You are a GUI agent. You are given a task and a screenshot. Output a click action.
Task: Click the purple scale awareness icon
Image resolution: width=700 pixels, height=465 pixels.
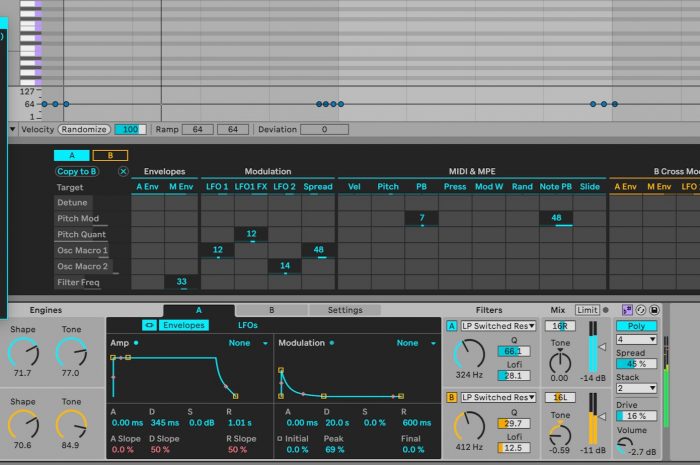pyautogui.click(x=627, y=310)
